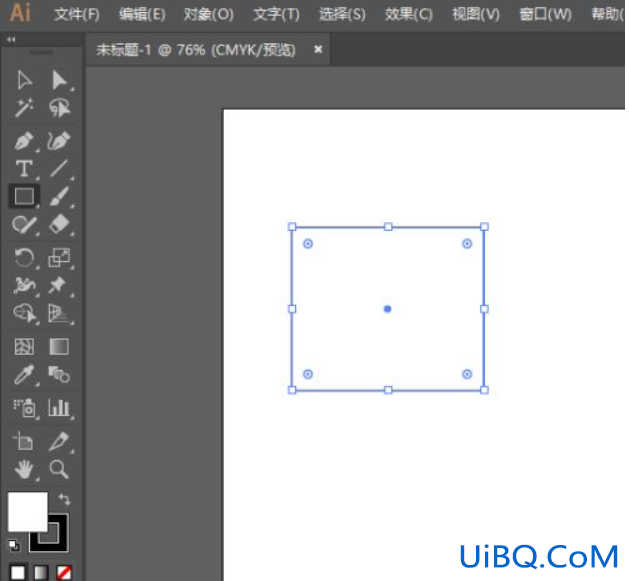Select the Selection tool (hollow arrow)
The image size is (629, 581).
[24, 80]
